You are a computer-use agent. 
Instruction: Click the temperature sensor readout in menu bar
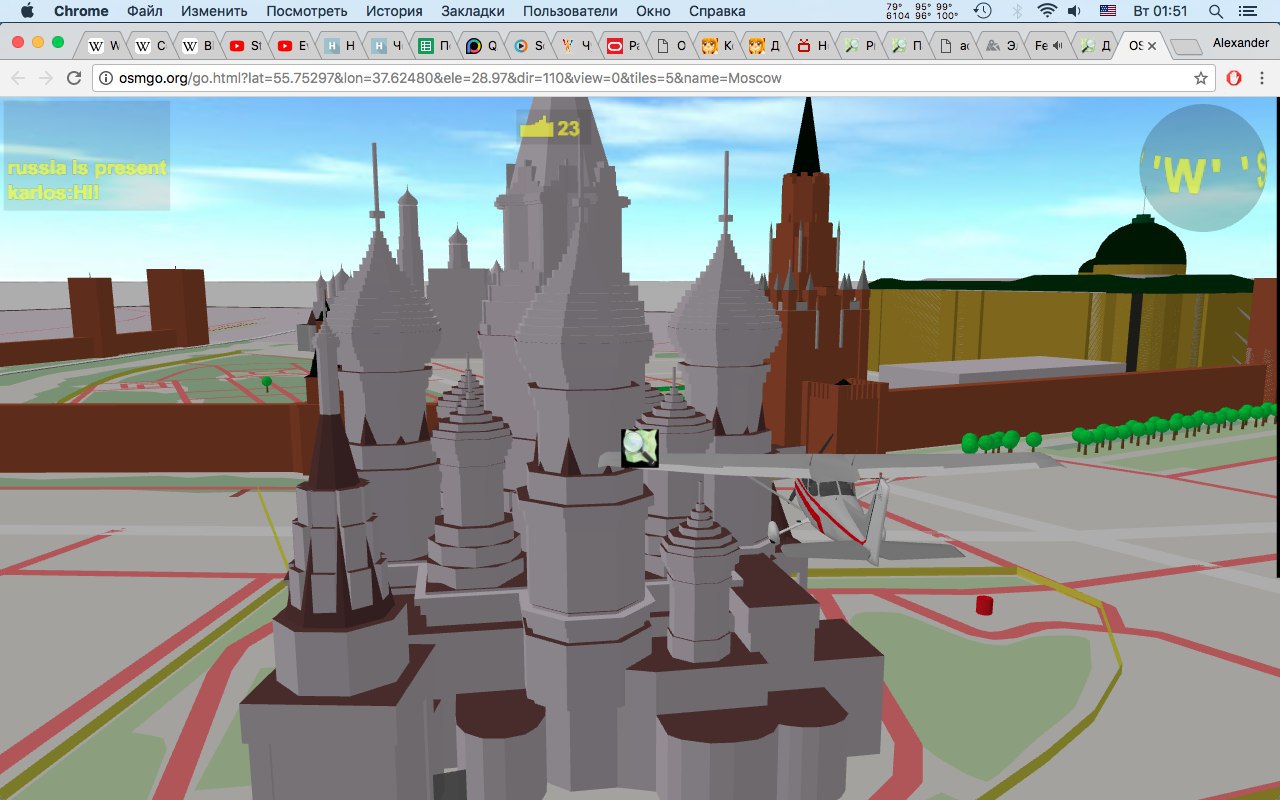922,11
